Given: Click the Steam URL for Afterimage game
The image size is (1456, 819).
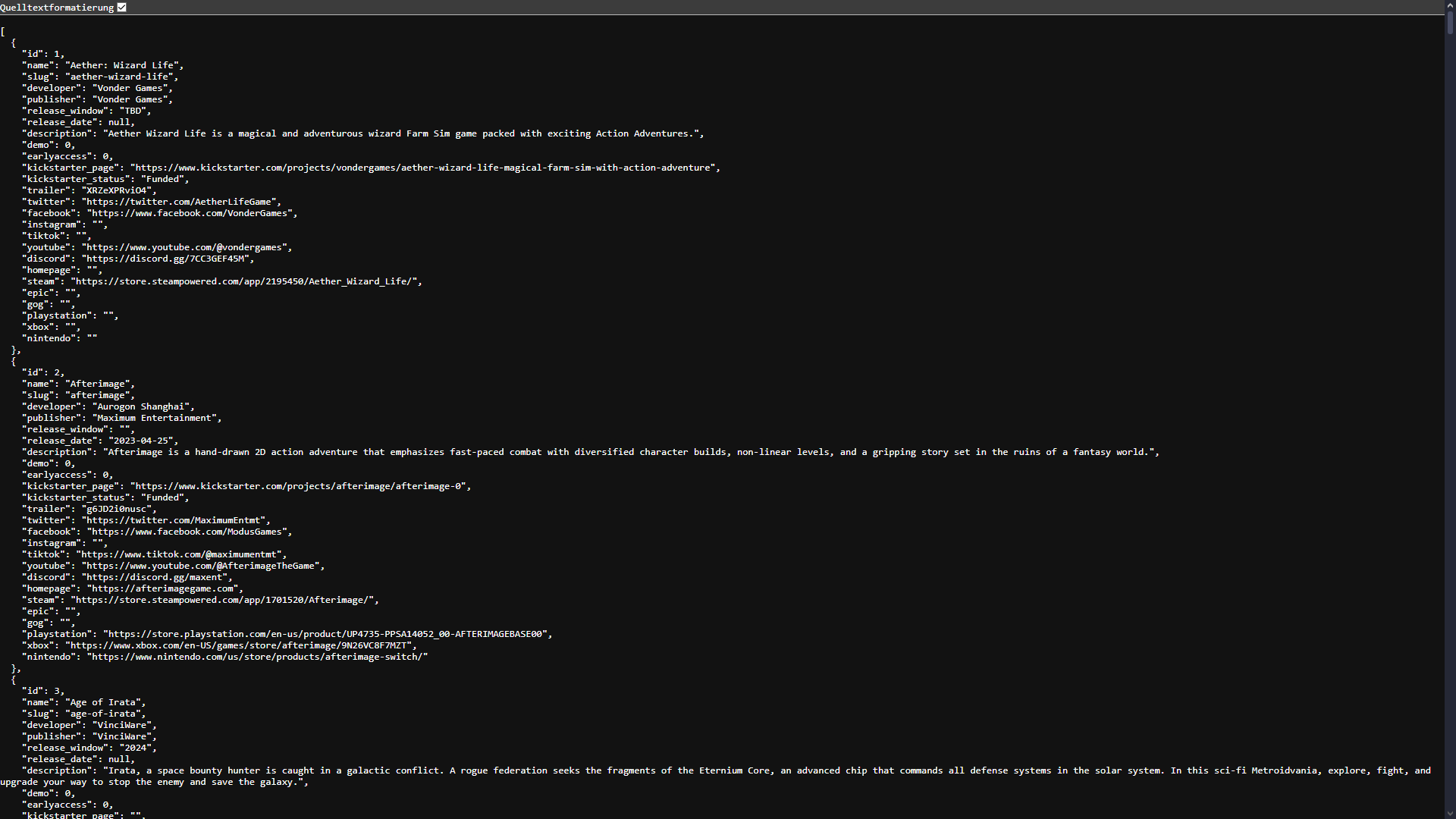Looking at the screenshot, I should click(220, 599).
